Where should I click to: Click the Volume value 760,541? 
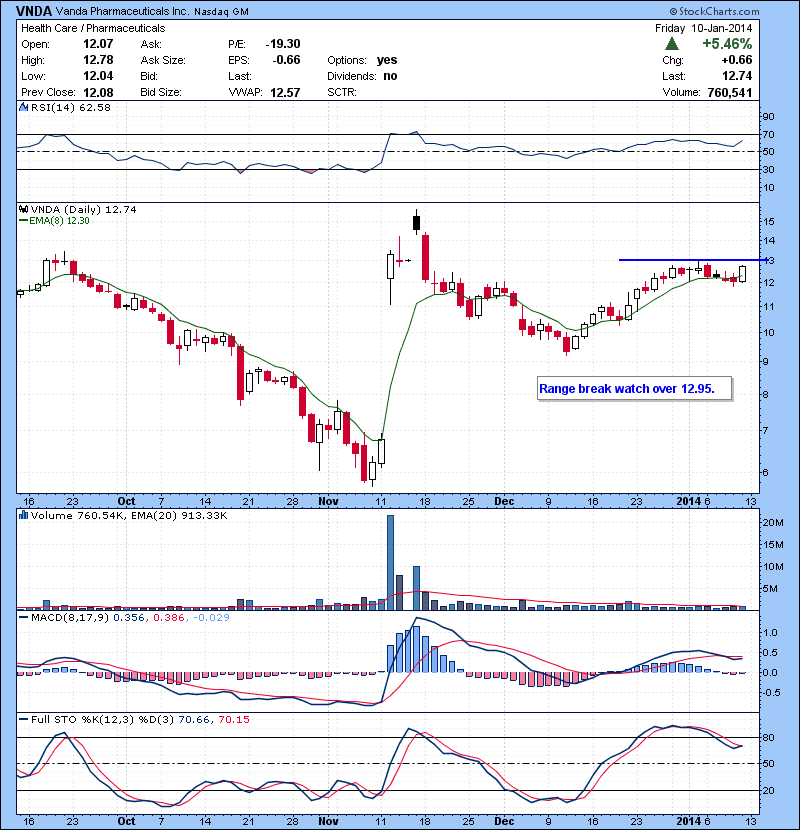point(730,92)
